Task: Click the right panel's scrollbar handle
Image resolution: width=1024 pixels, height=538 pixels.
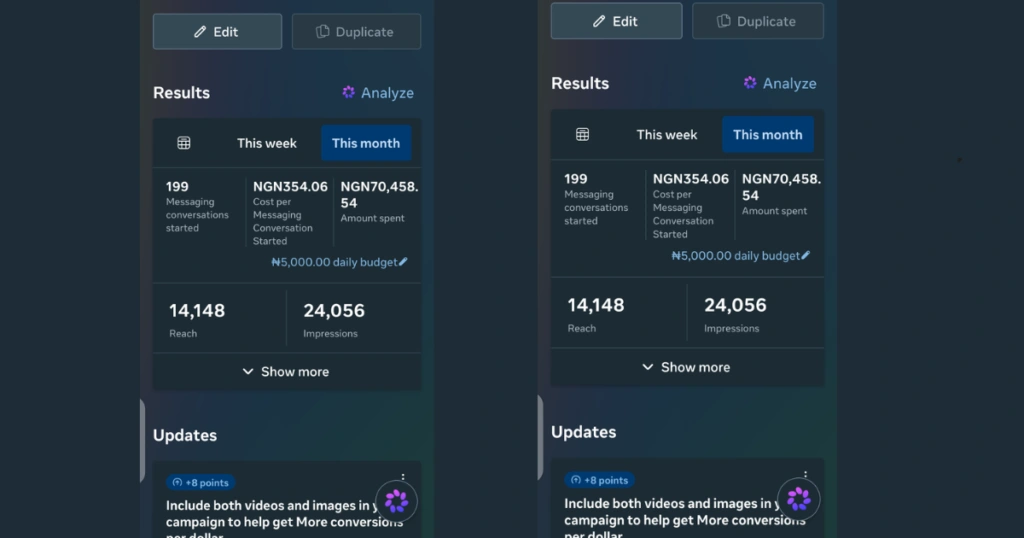Action: click(540, 437)
